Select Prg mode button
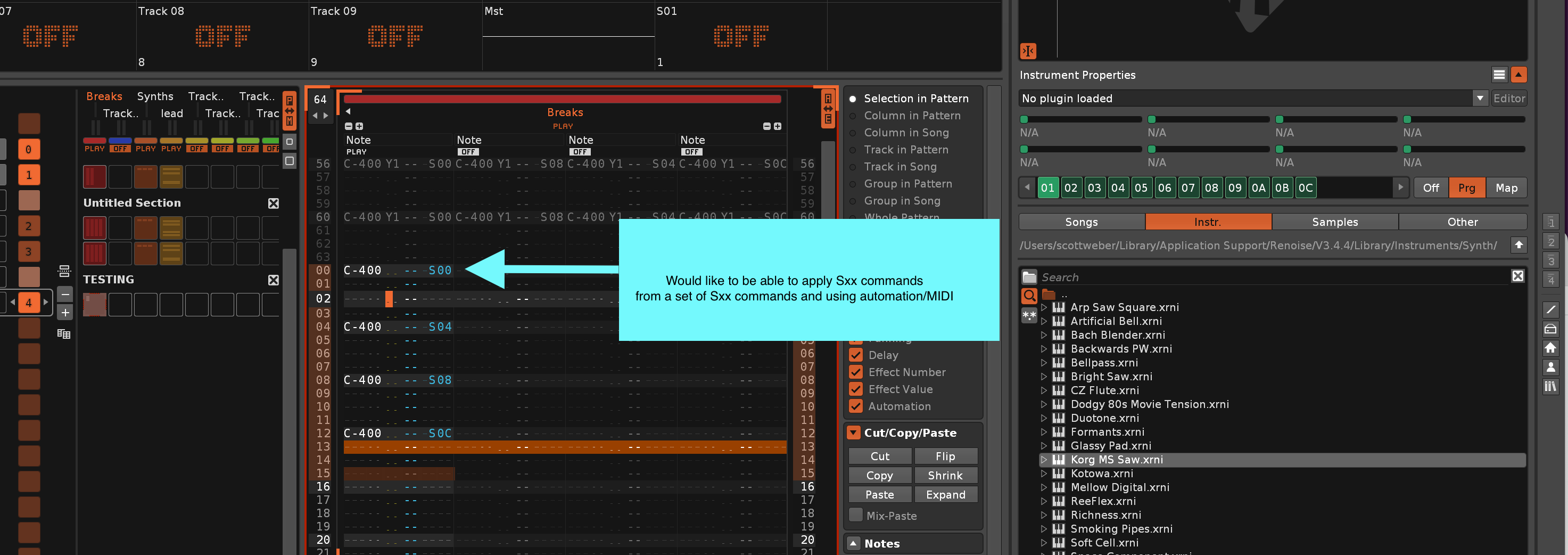Image resolution: width=1568 pixels, height=555 pixels. coord(1466,187)
